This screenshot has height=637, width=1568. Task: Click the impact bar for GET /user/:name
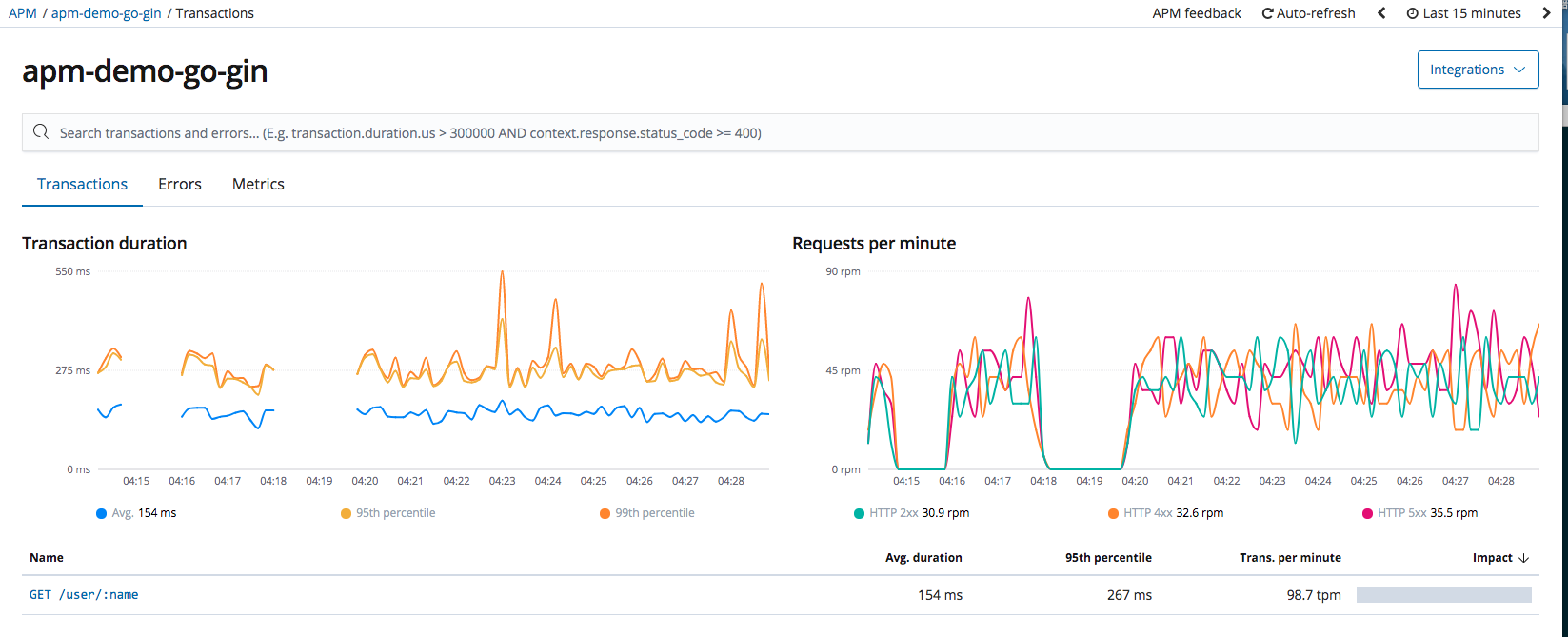point(1443,595)
